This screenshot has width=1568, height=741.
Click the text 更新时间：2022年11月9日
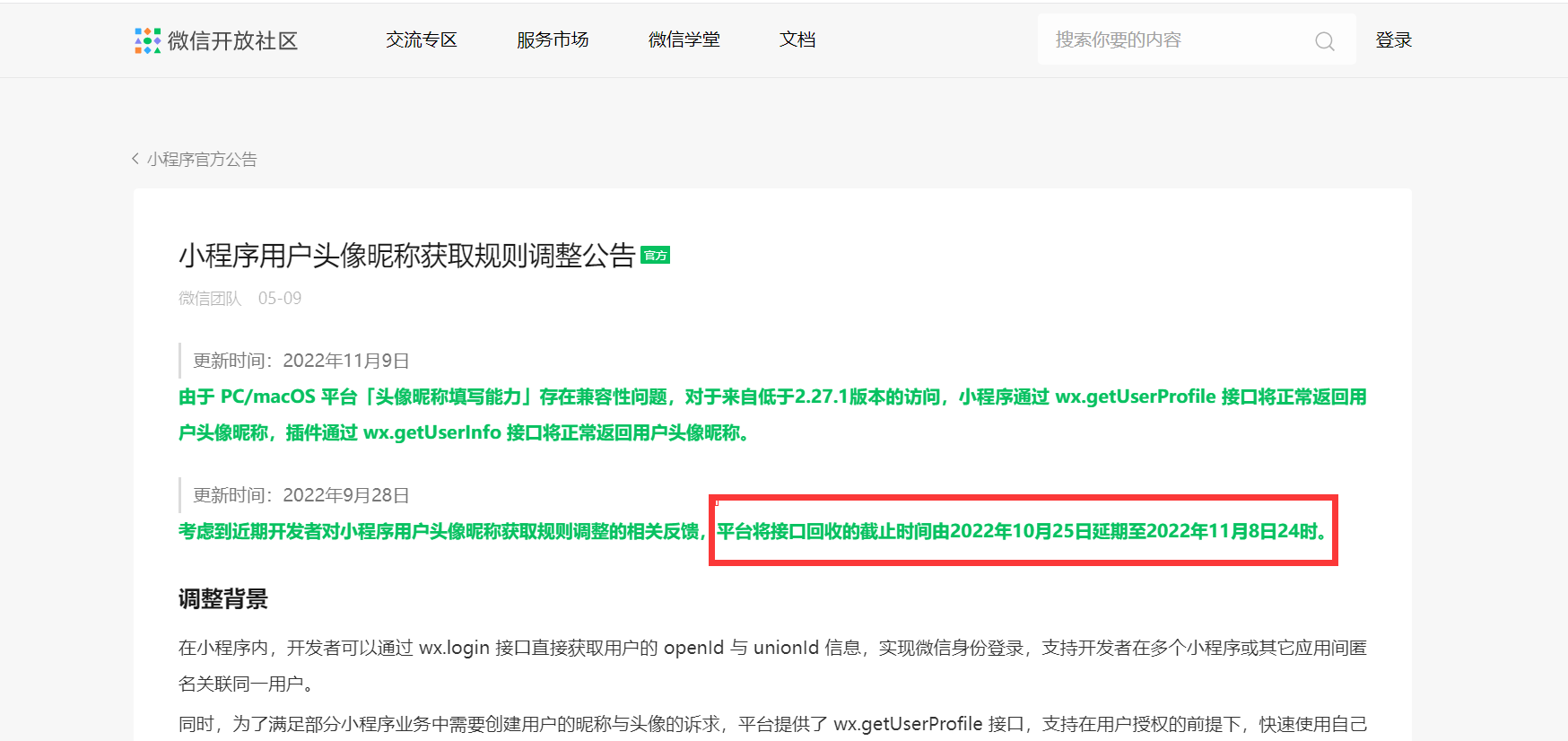point(301,361)
